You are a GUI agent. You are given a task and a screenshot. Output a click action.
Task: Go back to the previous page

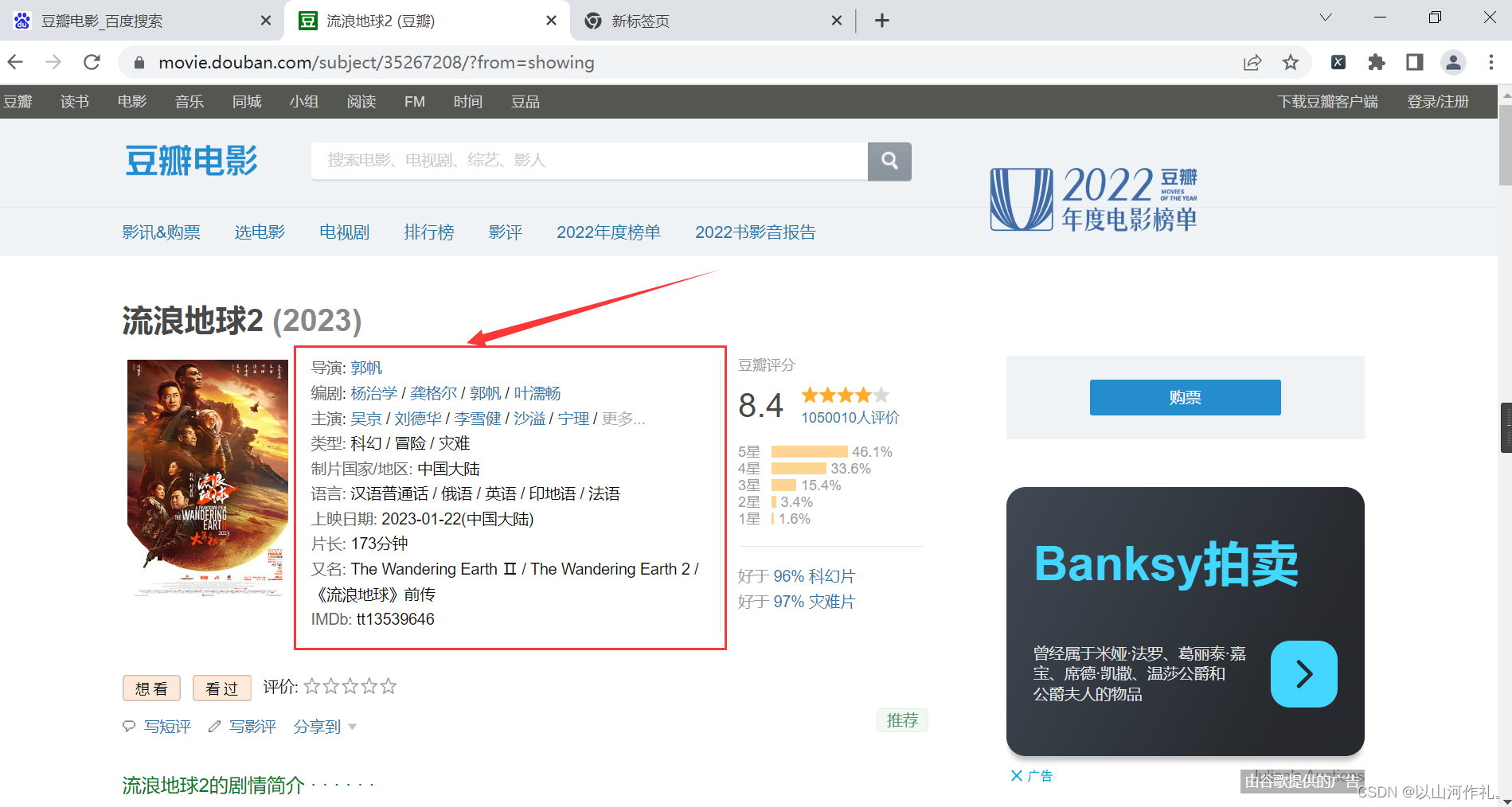15,62
